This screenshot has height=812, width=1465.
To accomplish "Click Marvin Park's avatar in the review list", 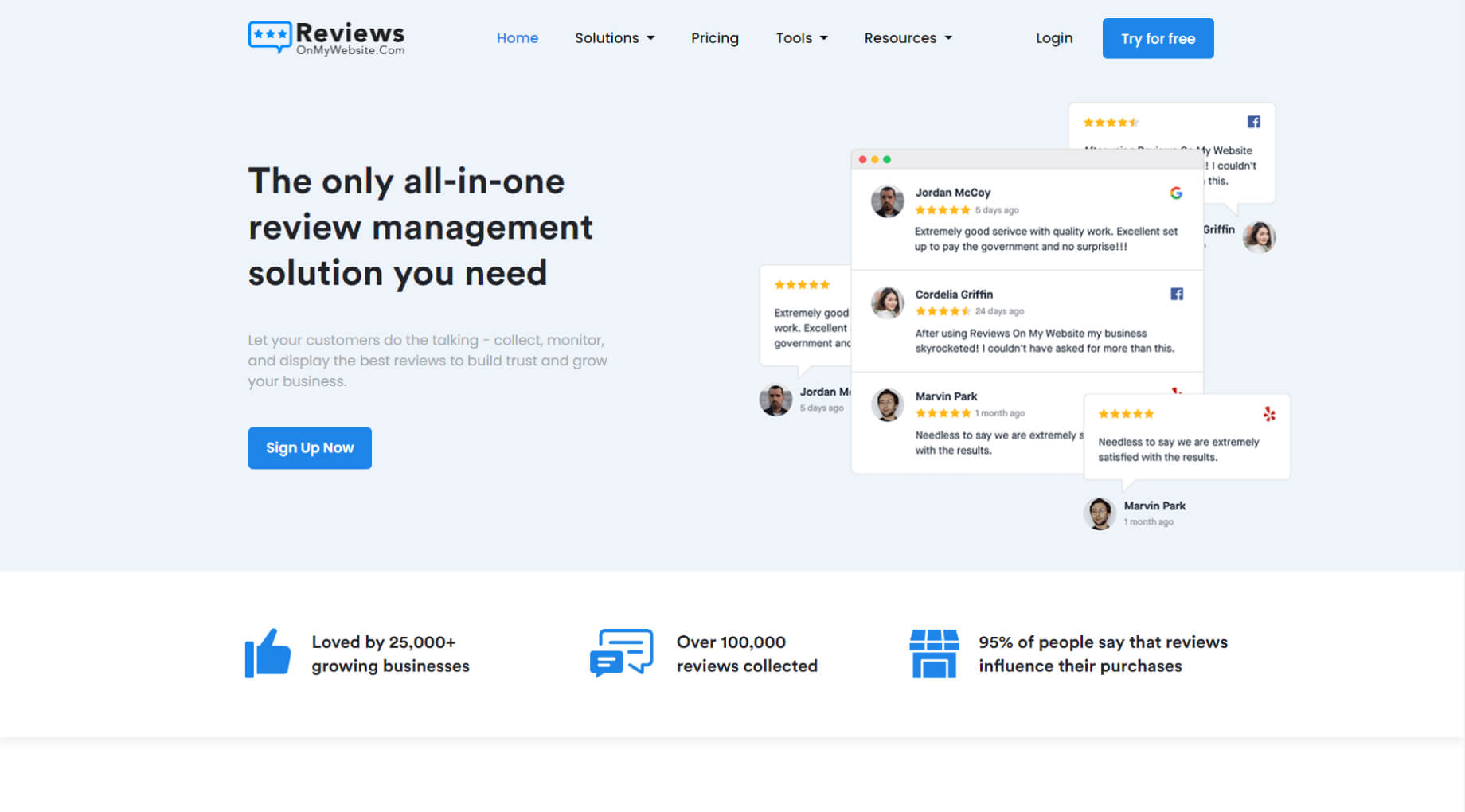I will pos(887,405).
